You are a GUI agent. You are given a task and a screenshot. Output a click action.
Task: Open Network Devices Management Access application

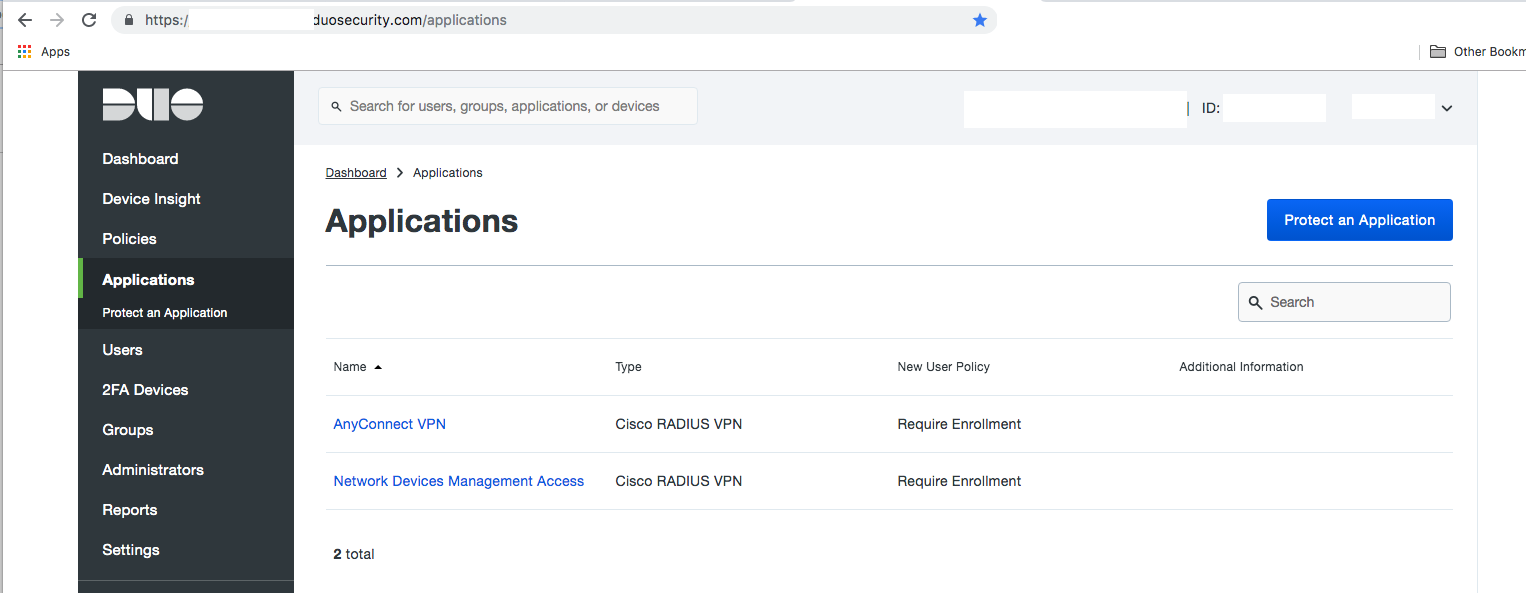(x=459, y=481)
